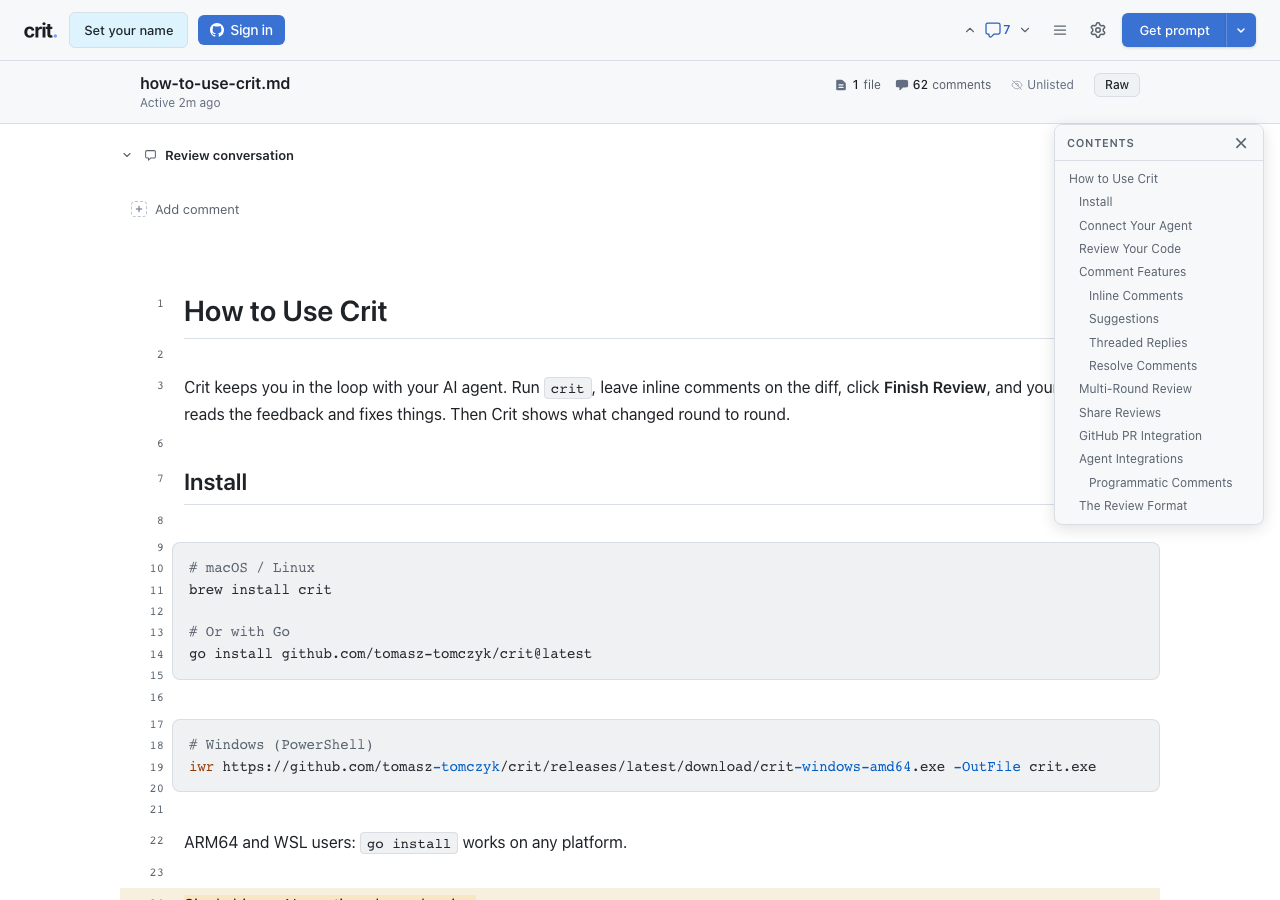View the Raw markdown file
Screen dimensions: 1280x900
[x=1117, y=85]
